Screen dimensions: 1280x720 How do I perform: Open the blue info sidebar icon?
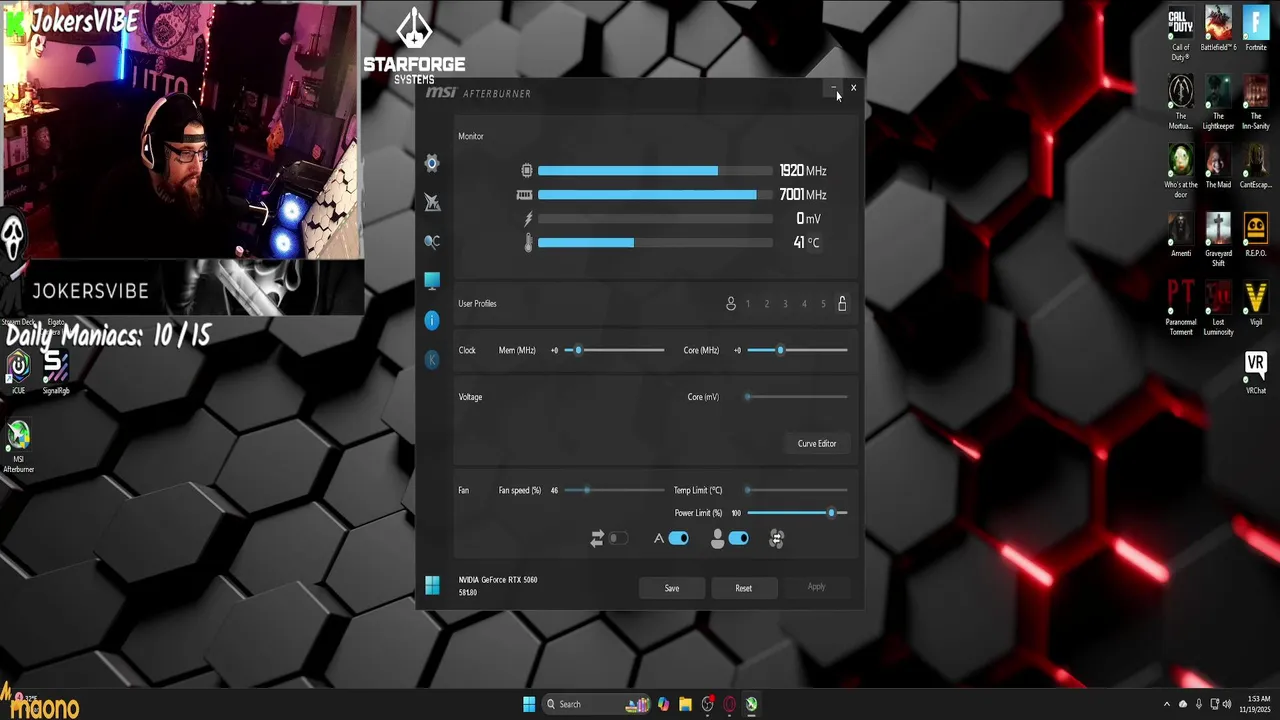tap(432, 320)
